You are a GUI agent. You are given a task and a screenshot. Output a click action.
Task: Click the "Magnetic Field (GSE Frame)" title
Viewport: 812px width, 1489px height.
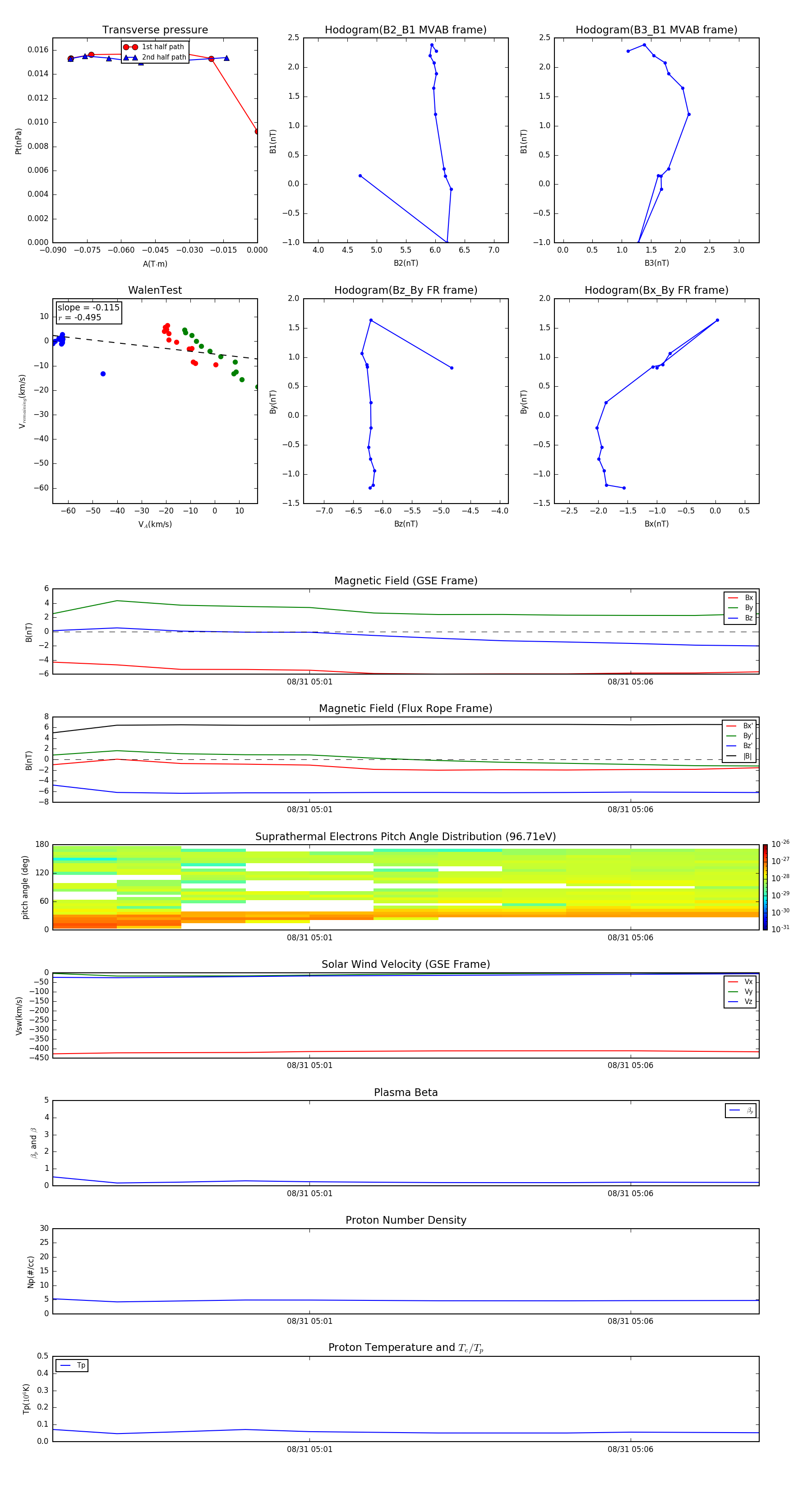click(406, 581)
